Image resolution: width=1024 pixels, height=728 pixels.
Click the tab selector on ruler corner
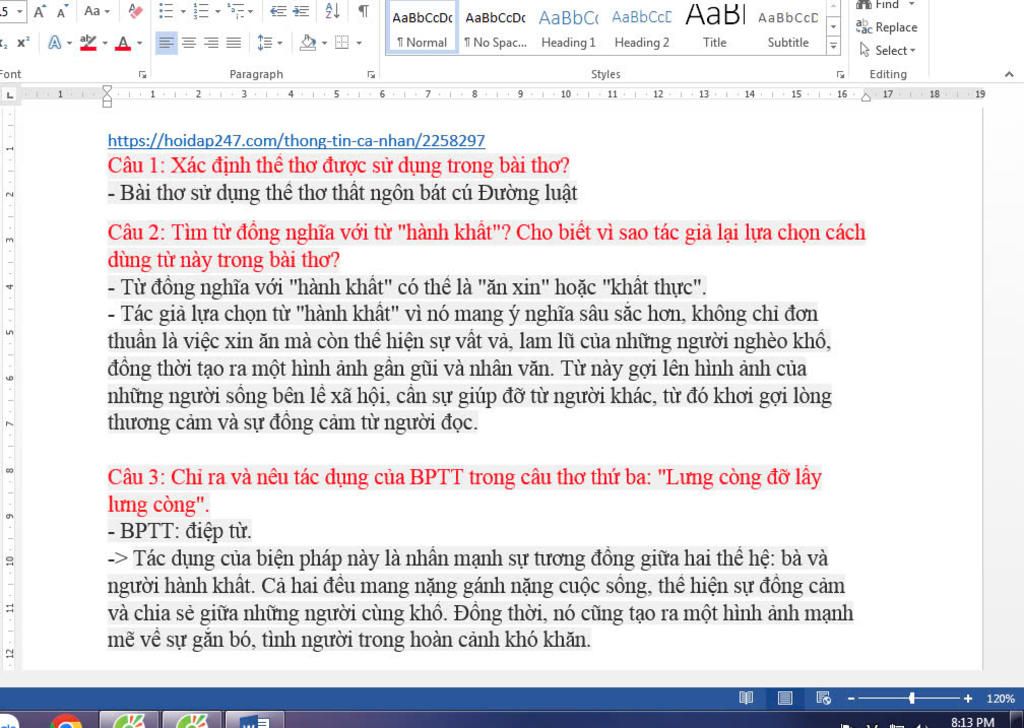pyautogui.click(x=9, y=95)
